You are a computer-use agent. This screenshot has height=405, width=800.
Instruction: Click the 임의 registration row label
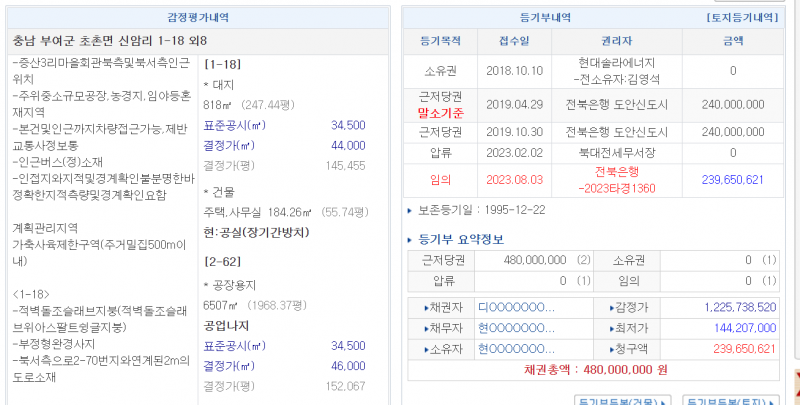tap(438, 180)
